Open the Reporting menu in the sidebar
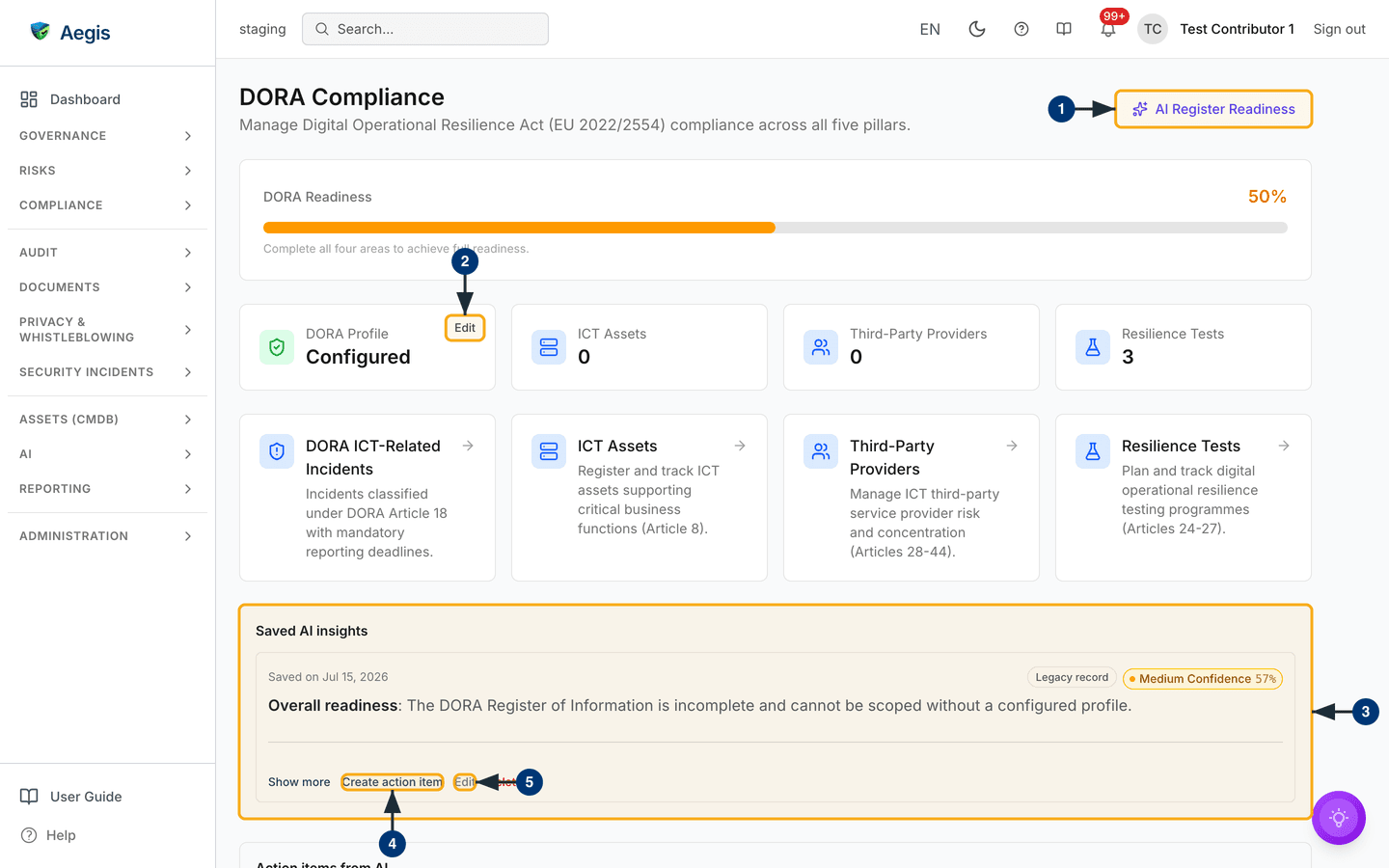This screenshot has width=1389, height=868. [107, 489]
